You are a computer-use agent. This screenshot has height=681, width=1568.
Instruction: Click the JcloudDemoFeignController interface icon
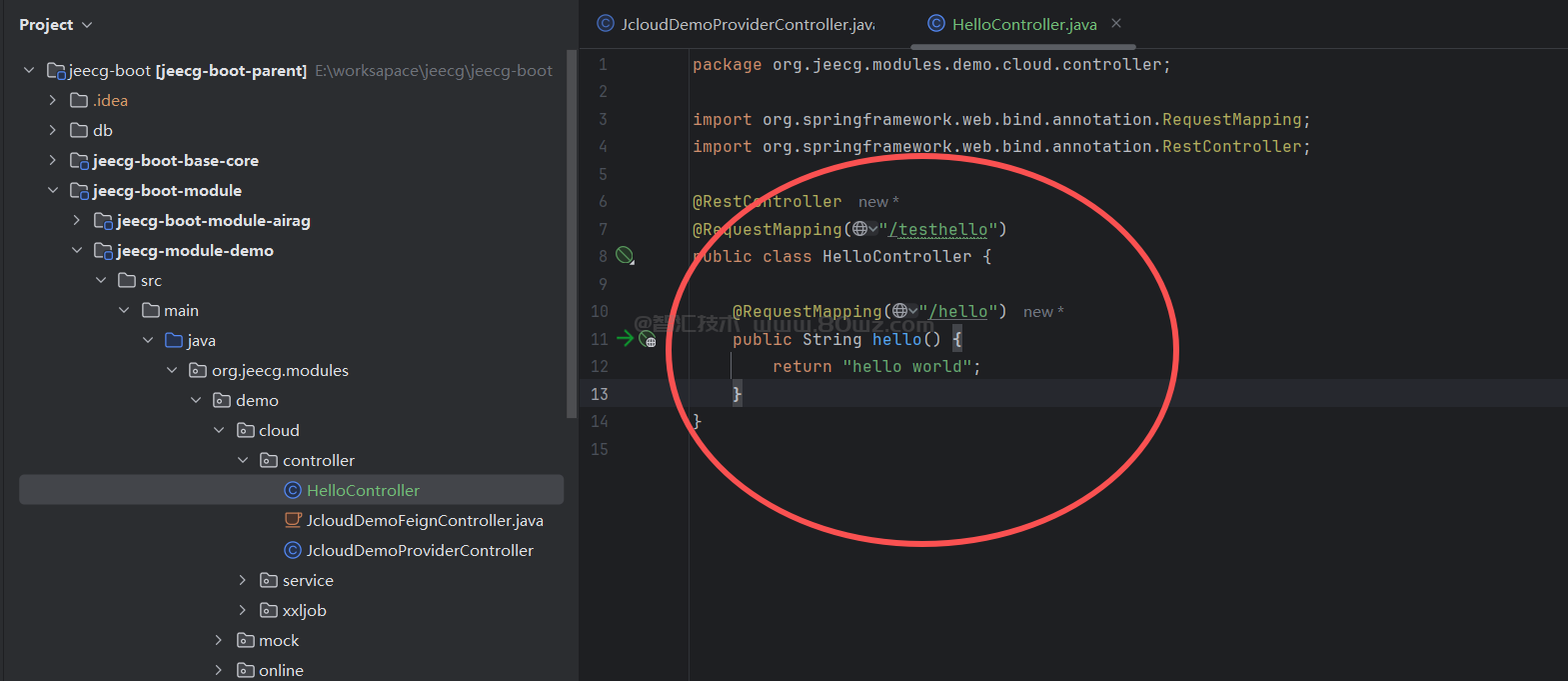click(x=293, y=520)
